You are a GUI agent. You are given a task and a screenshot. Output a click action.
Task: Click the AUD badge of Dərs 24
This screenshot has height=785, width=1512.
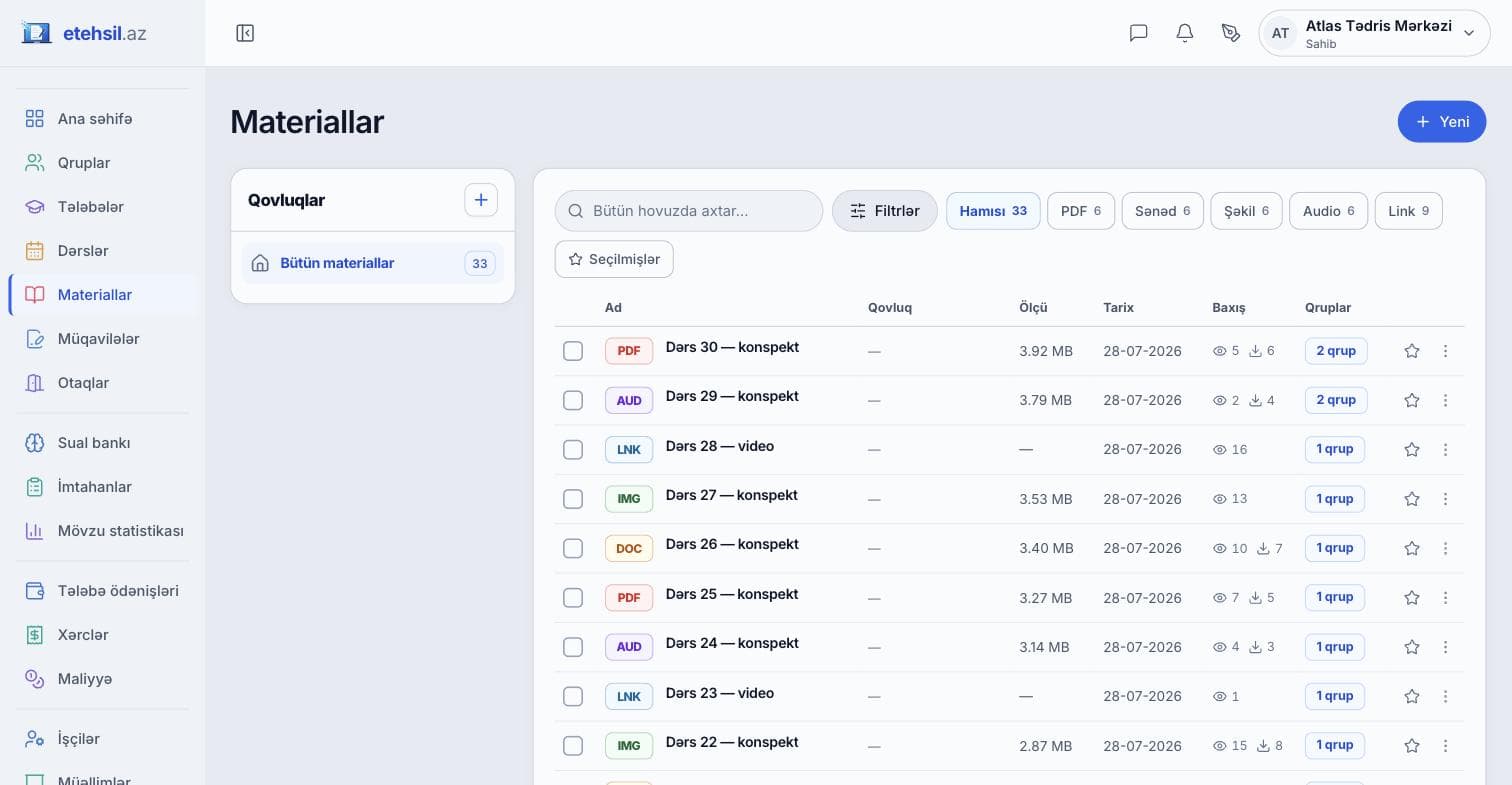[629, 647]
